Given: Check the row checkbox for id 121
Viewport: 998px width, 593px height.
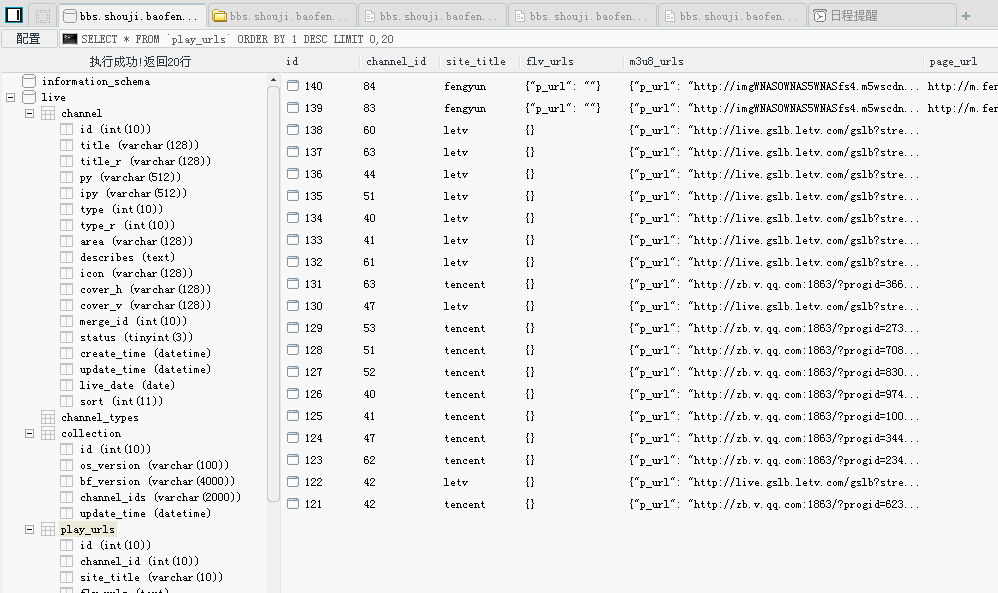Looking at the screenshot, I should 293,504.
